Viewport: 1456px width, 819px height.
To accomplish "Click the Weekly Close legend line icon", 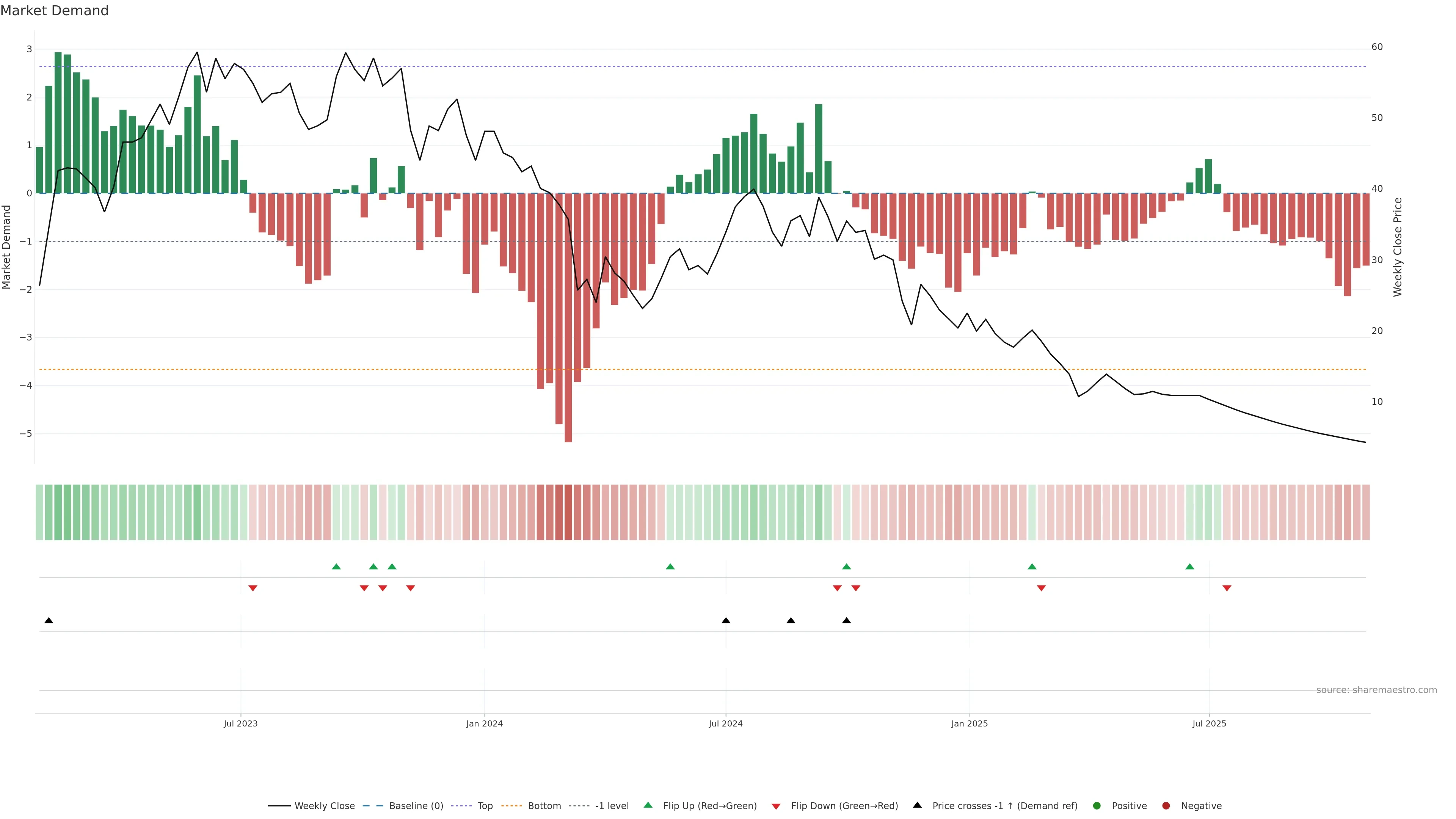I will 279,805.
